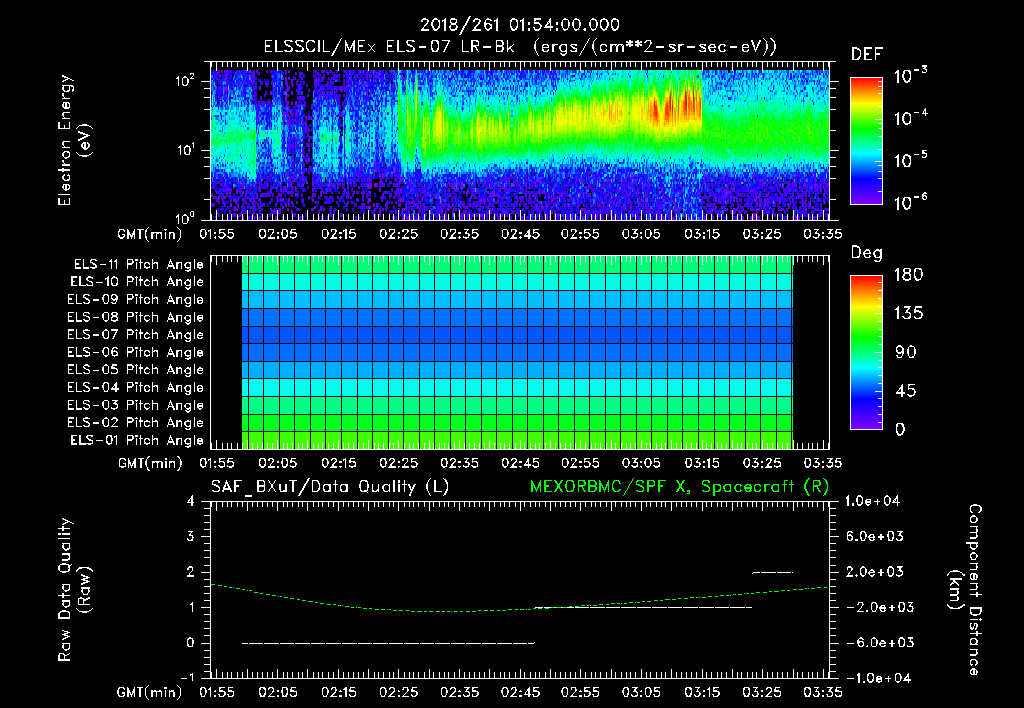This screenshot has height=708, width=1024.
Task: Click the 02:25 time tick under the spectrogram
Action: click(398, 234)
